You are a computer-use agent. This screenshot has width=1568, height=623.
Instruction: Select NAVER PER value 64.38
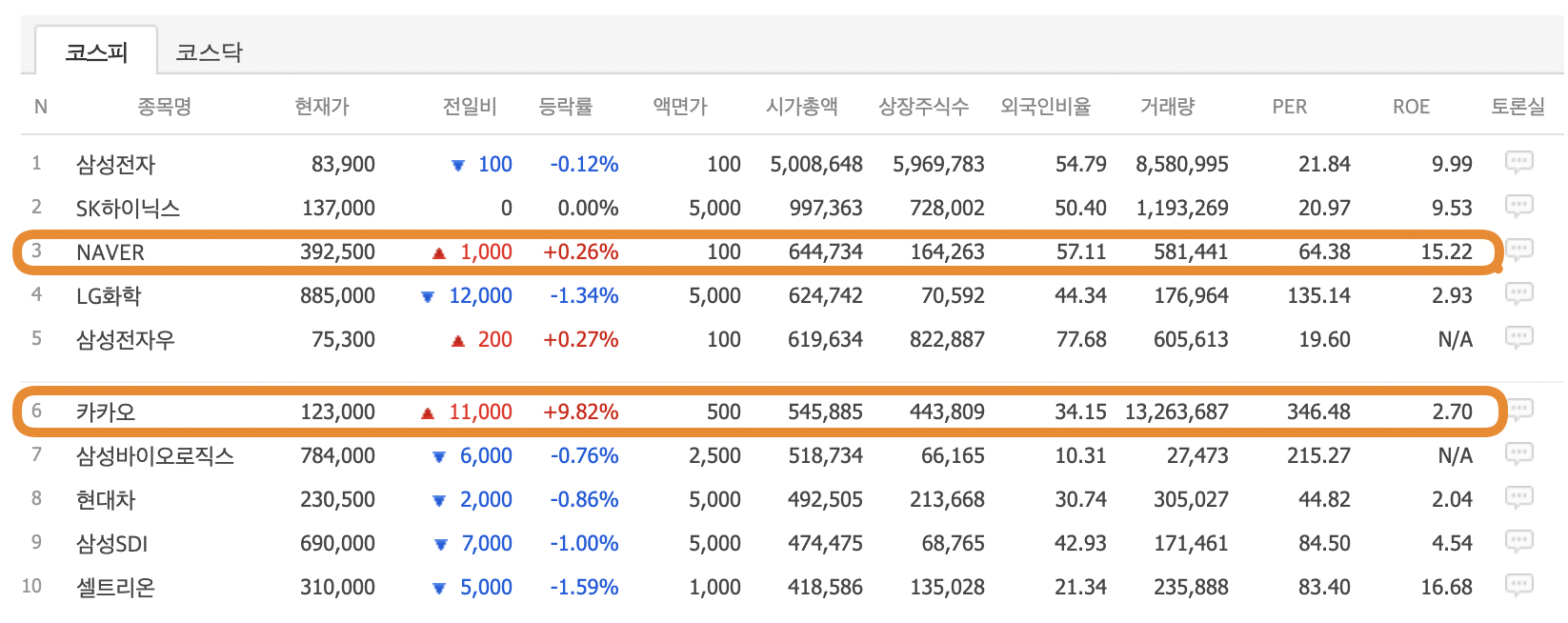pos(1324,251)
